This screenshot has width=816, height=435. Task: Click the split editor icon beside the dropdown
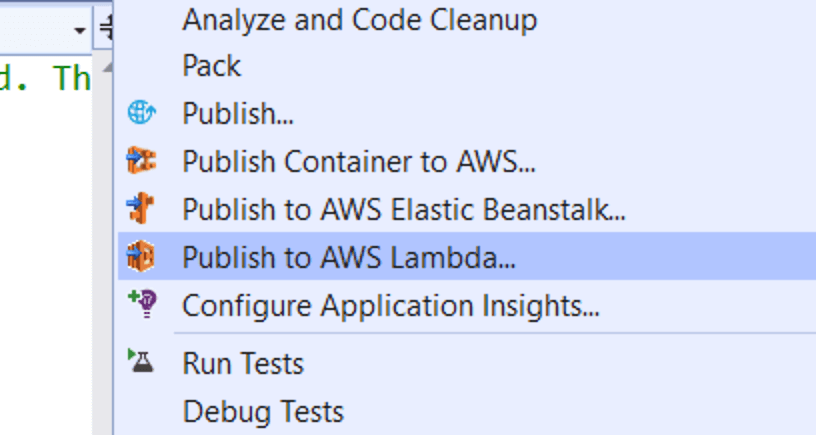pyautogui.click(x=106, y=29)
